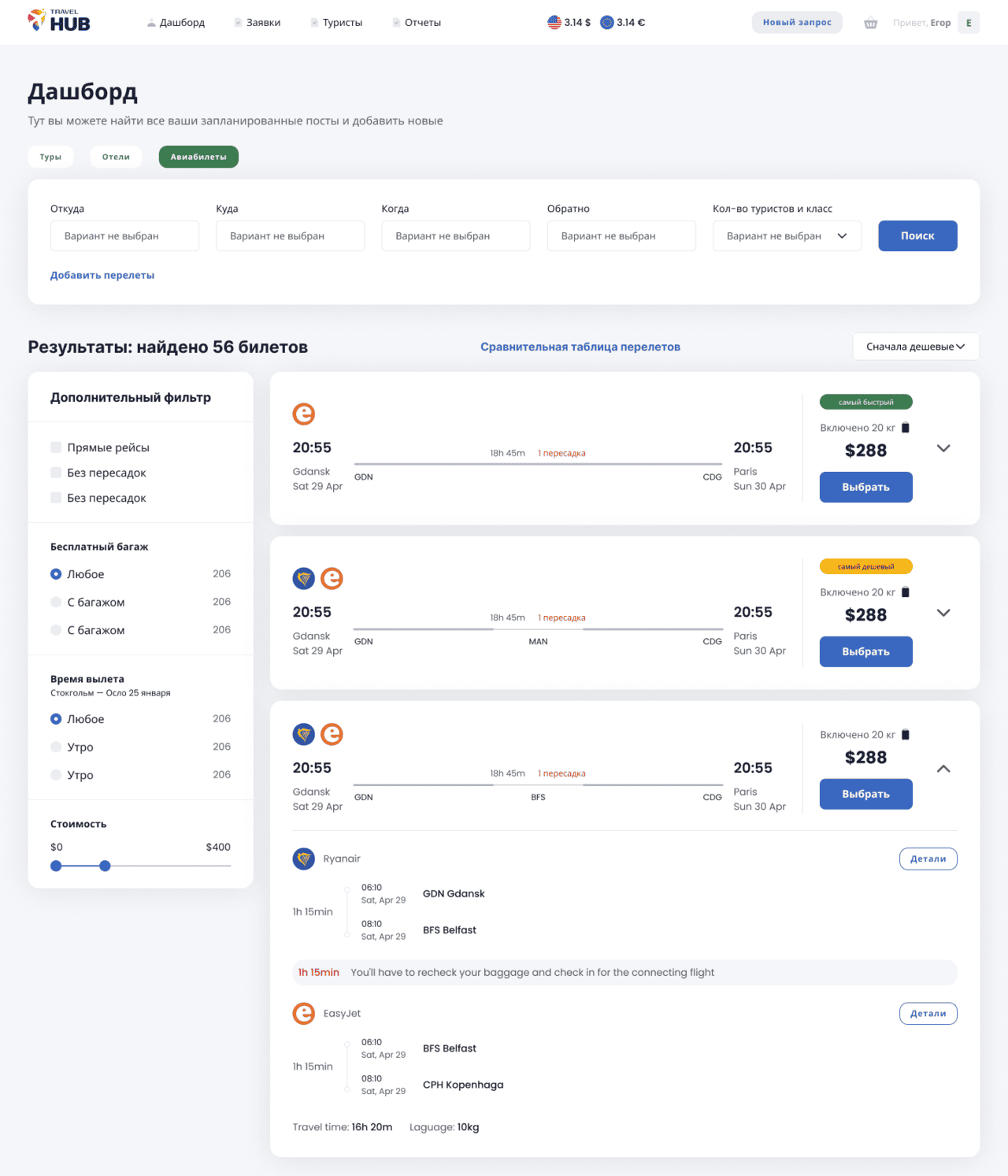Open the Сначала дешевые sort dropdown

coord(915,347)
